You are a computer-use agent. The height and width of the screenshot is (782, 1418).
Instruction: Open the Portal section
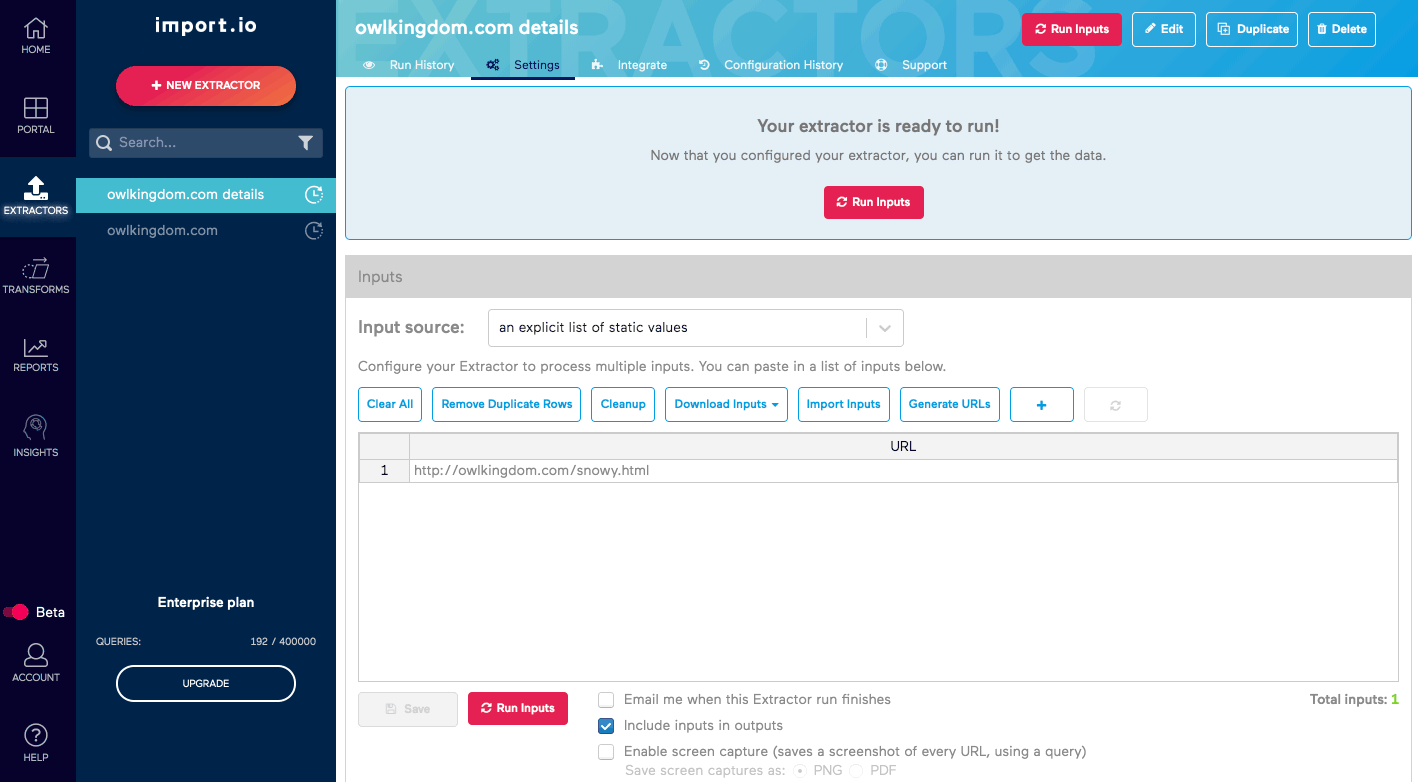(36, 111)
